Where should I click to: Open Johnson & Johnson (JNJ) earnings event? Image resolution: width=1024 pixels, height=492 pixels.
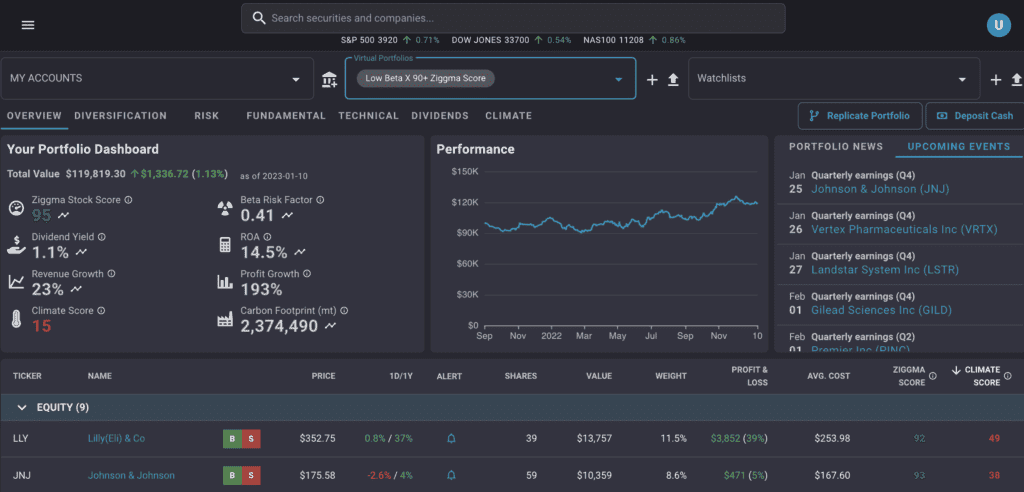[880, 189]
